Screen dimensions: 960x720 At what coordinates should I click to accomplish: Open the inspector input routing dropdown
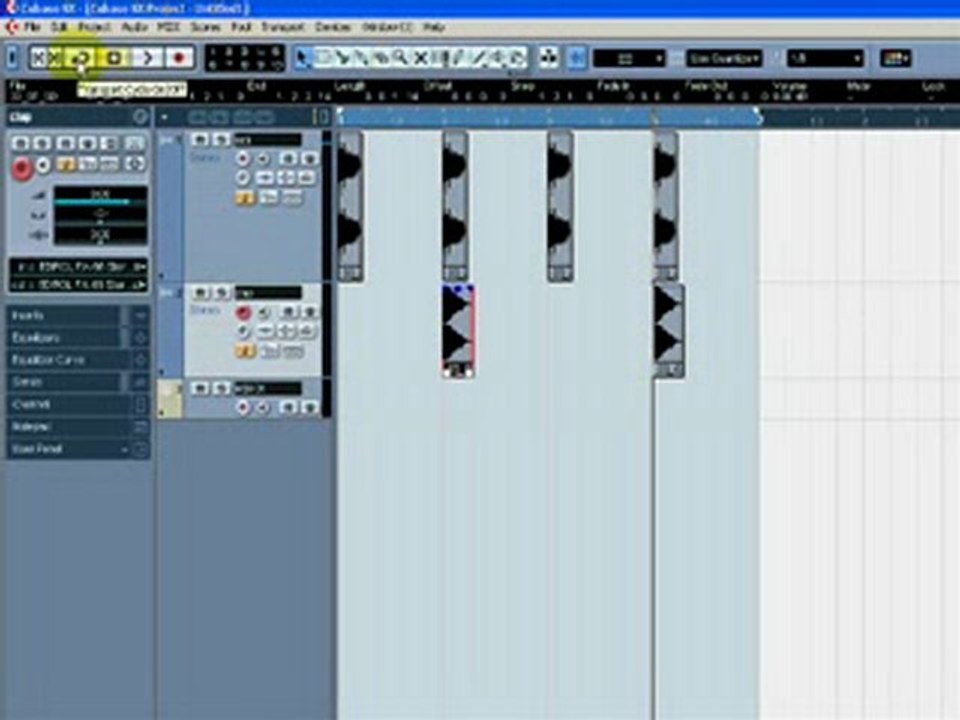[78, 267]
